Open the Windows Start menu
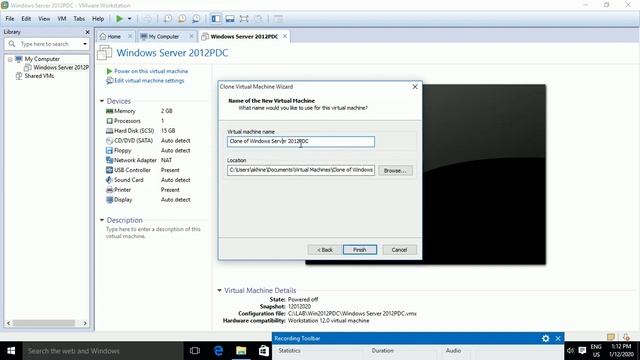 pos(11,351)
